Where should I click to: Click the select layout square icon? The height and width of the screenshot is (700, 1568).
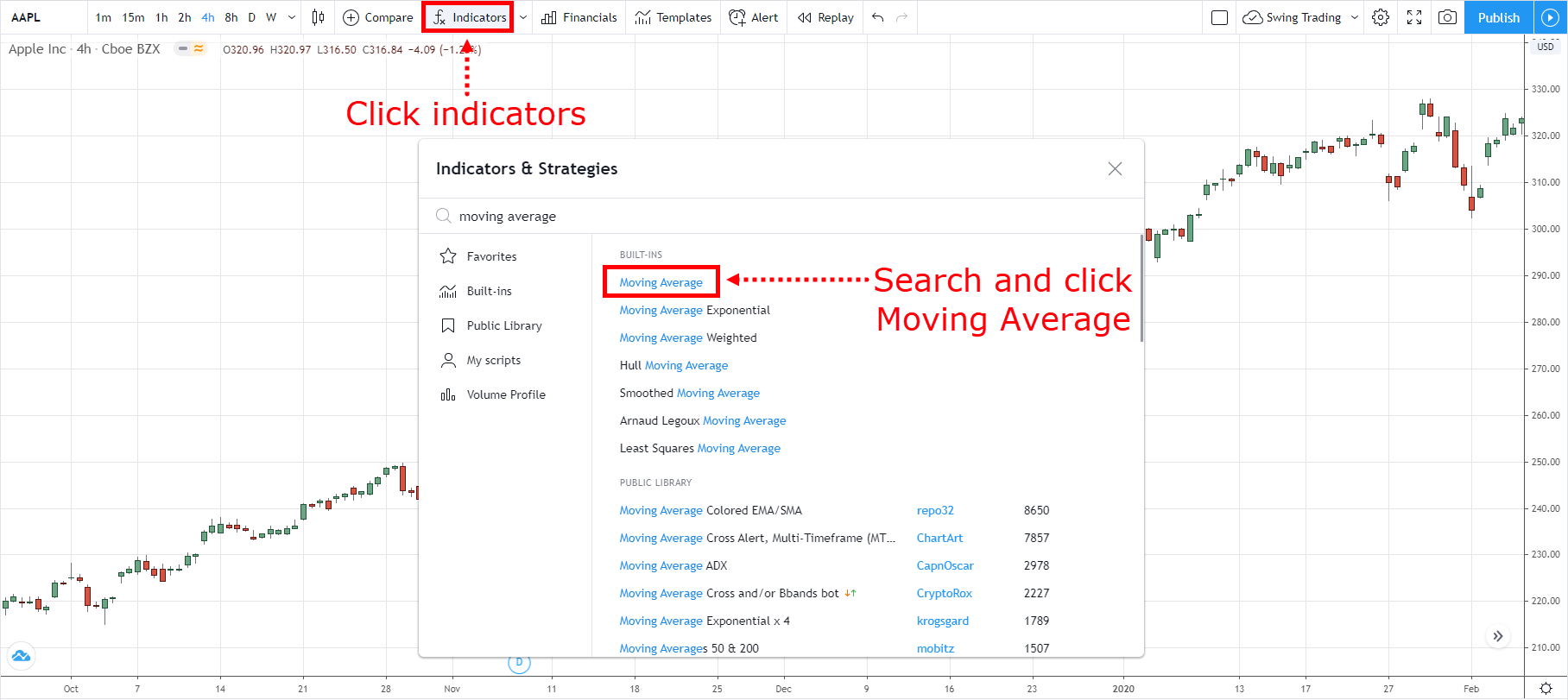[1219, 17]
